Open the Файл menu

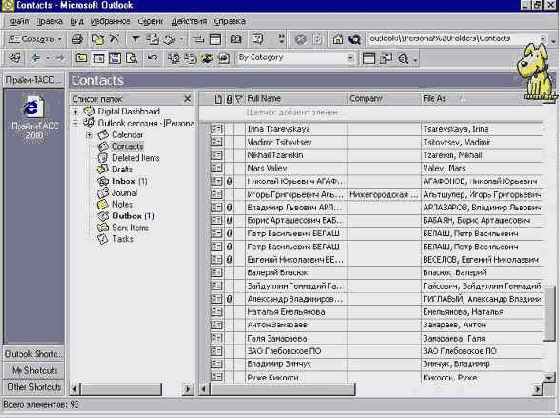point(19,21)
